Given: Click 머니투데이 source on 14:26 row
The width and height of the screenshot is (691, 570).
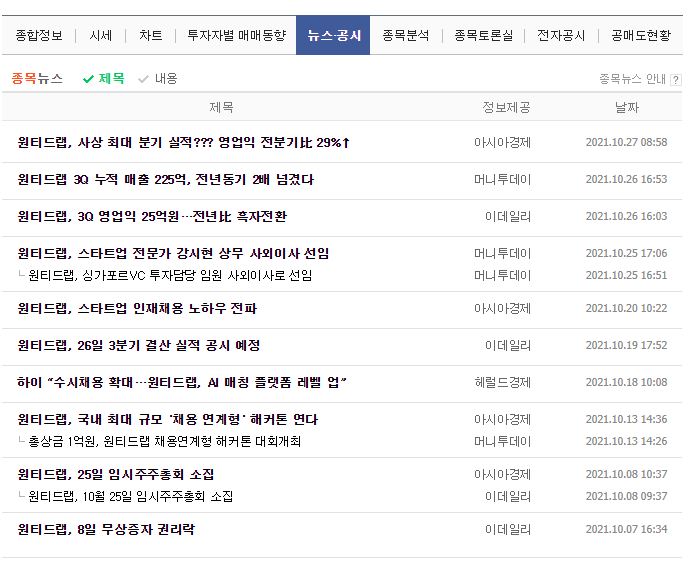Looking at the screenshot, I should click(502, 441).
